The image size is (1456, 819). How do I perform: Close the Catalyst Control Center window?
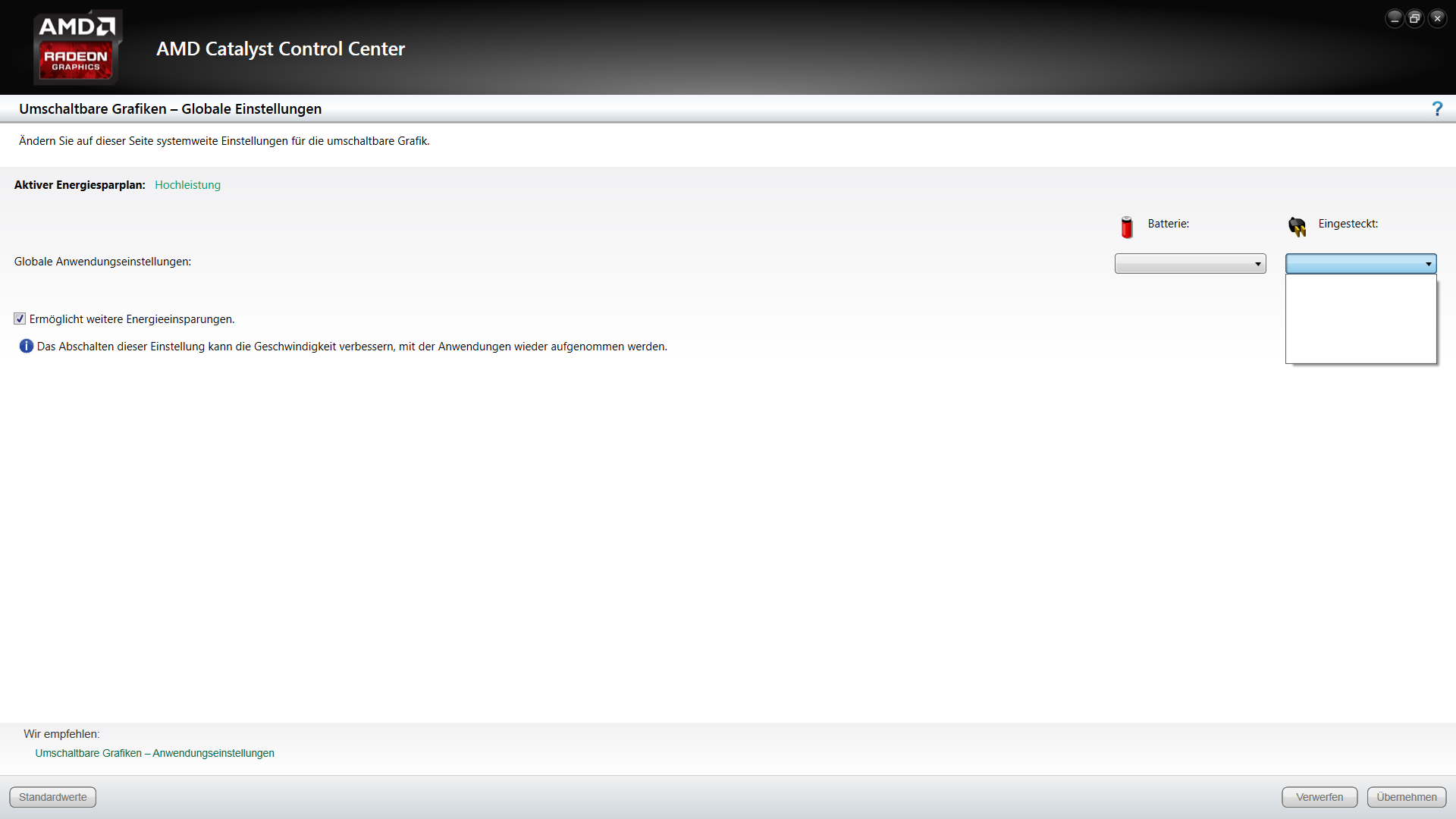coord(1437,19)
